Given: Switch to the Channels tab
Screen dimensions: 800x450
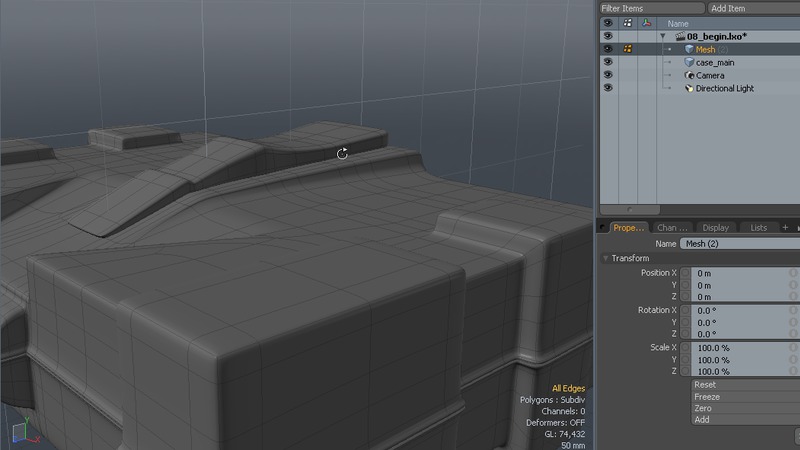Looking at the screenshot, I should tap(672, 228).
